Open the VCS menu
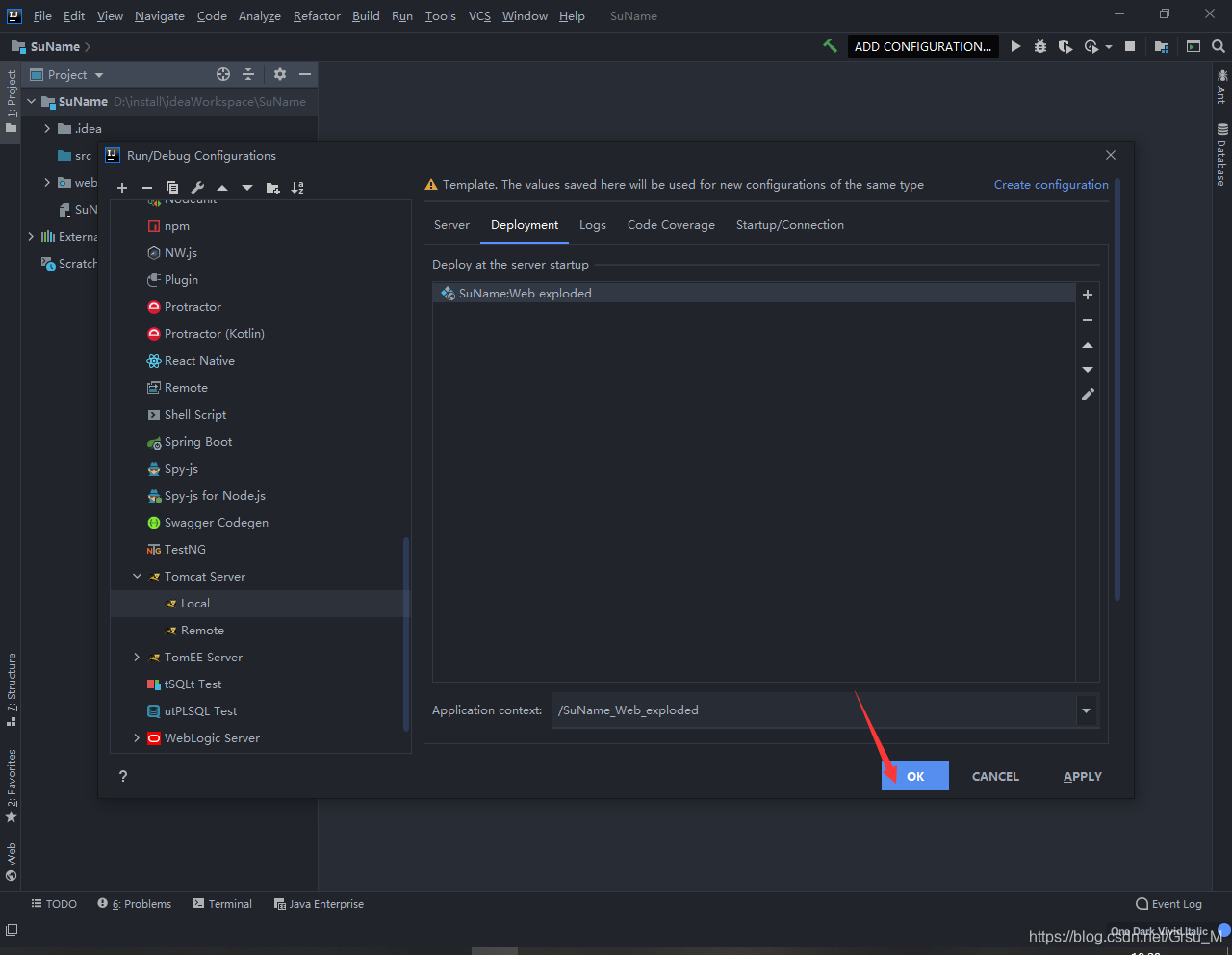 coord(479,16)
